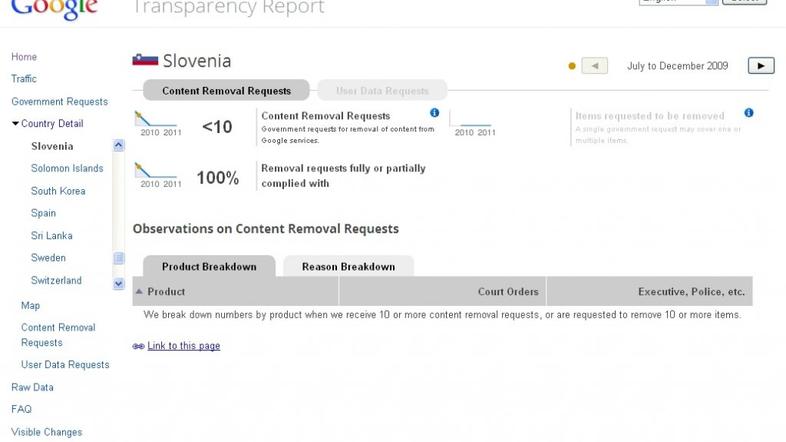The width and height of the screenshot is (786, 442).
Task: Click the previous reporting period arrow
Action: 594,66
